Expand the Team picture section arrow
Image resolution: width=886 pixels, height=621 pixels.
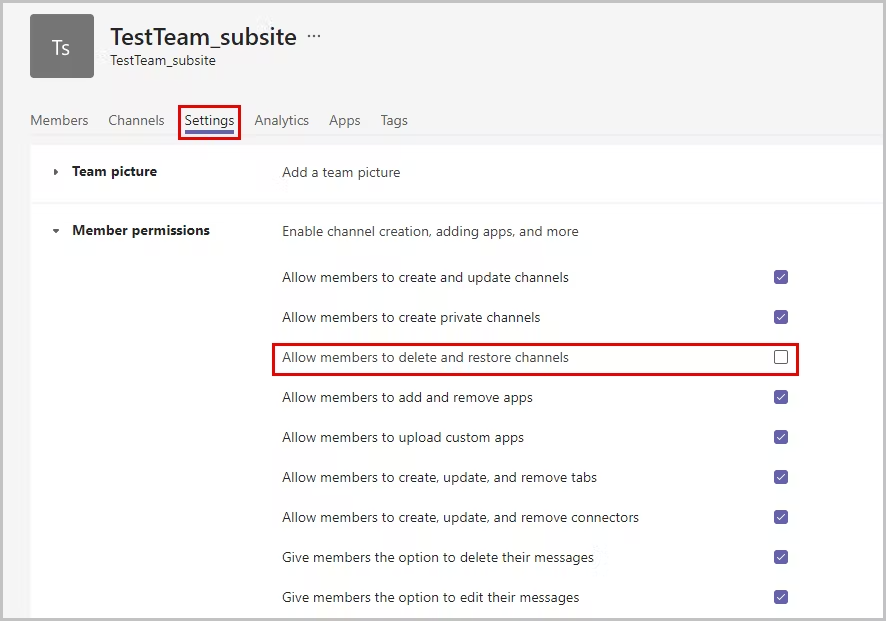[55, 172]
